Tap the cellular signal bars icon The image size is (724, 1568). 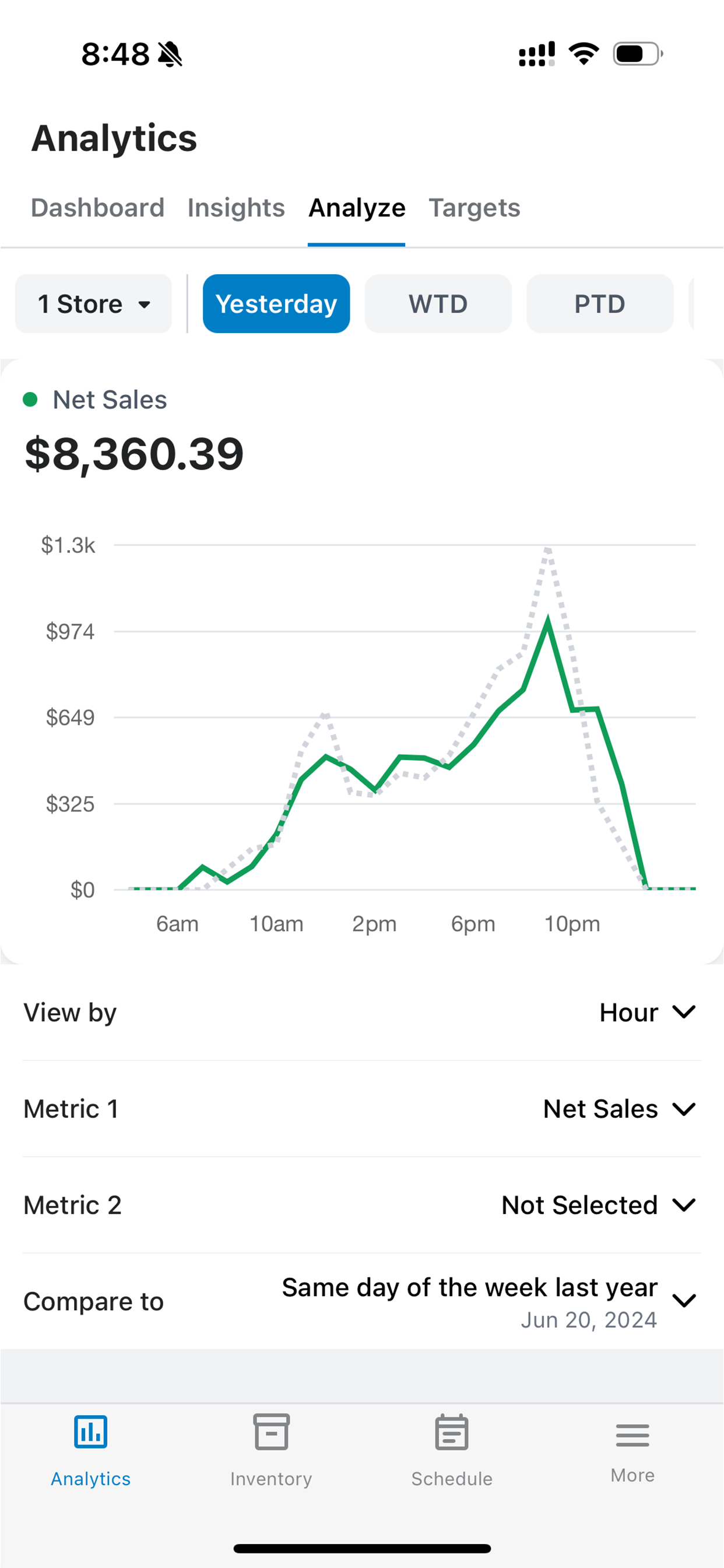pyautogui.click(x=537, y=54)
